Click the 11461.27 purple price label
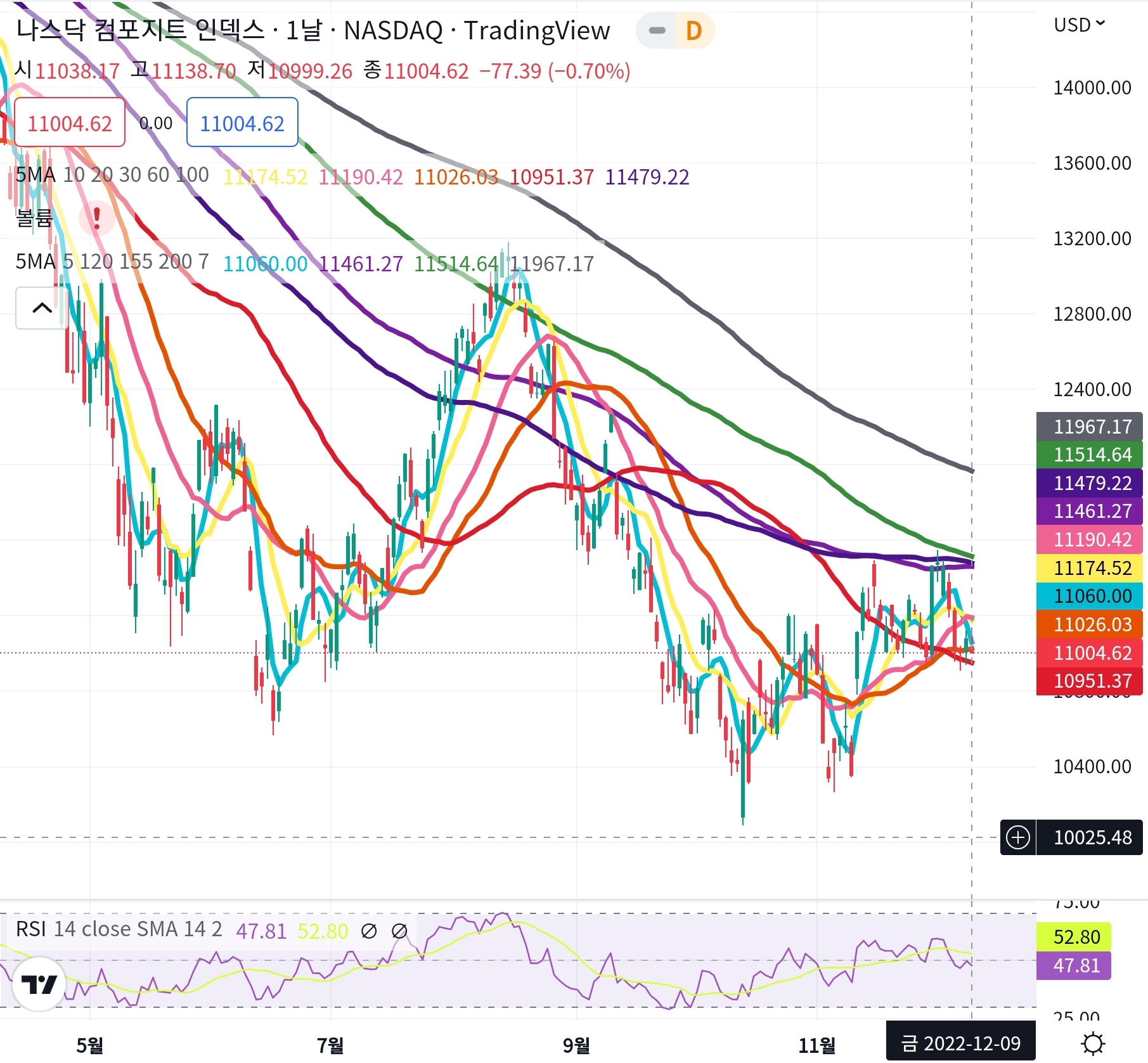The height and width of the screenshot is (1063, 1148). point(1090,511)
